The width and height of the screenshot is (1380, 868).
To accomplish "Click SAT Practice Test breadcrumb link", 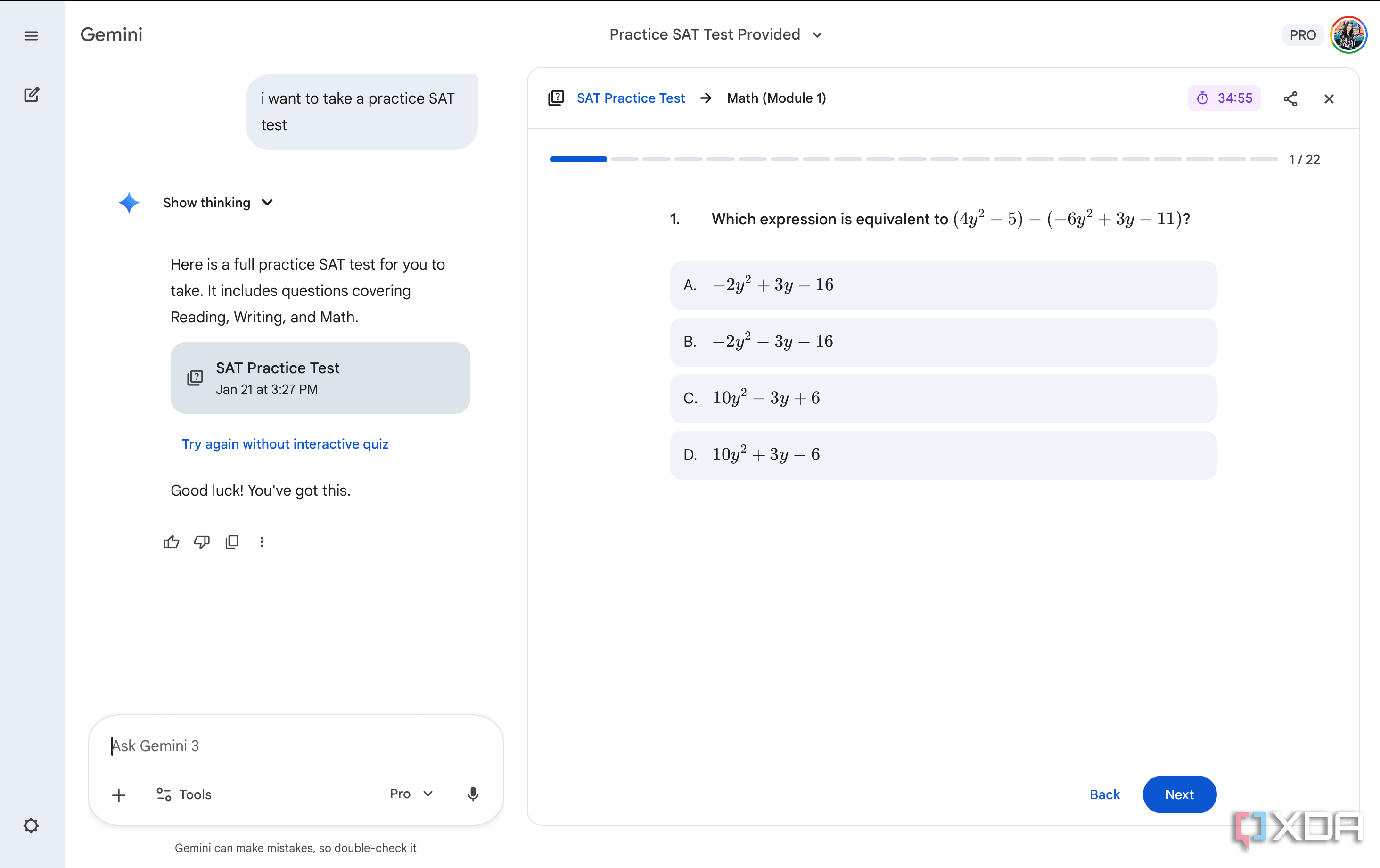I will point(631,98).
